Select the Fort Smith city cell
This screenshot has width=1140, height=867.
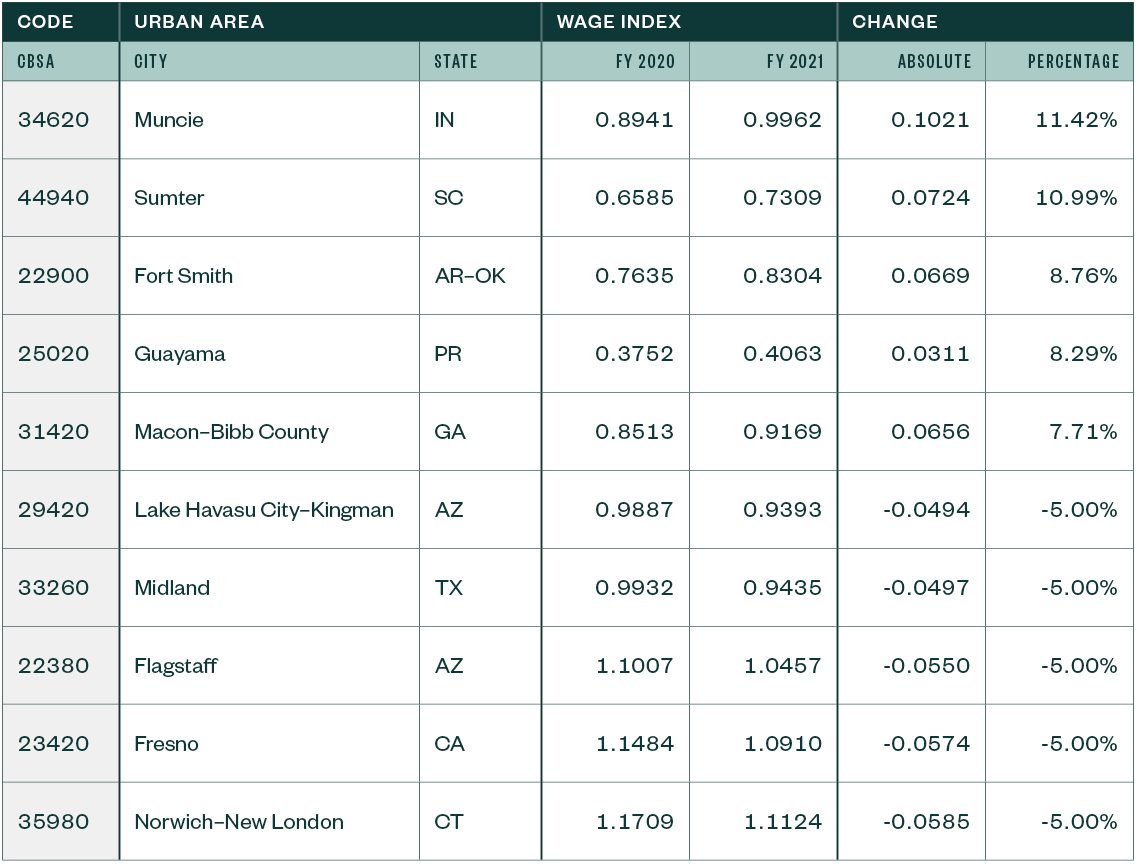click(x=183, y=276)
